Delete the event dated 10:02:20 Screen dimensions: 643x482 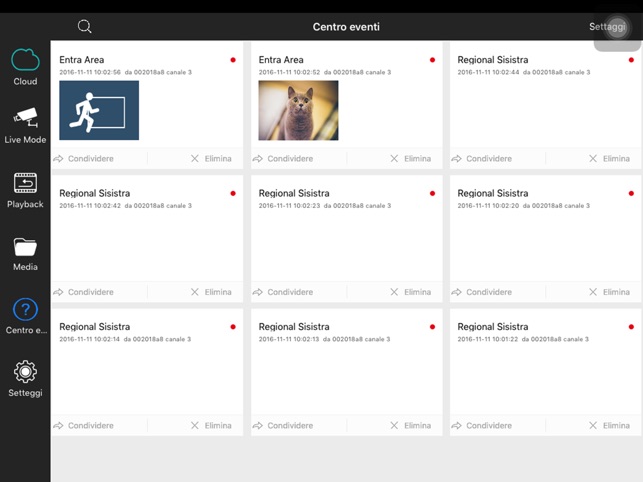(609, 292)
